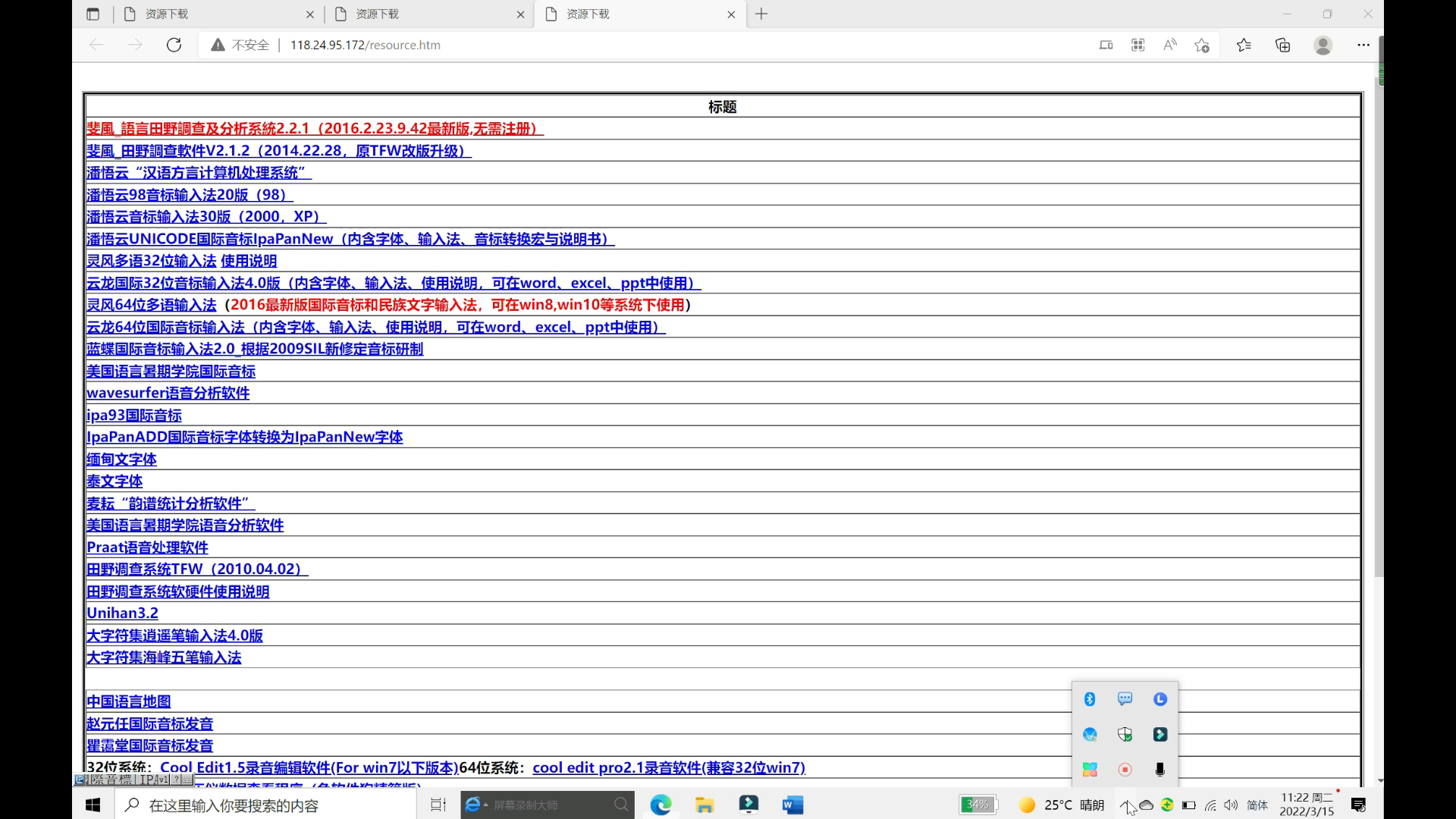Open Praat语音处理软件 link
Screen dimensions: 1456x819
tap(147, 548)
